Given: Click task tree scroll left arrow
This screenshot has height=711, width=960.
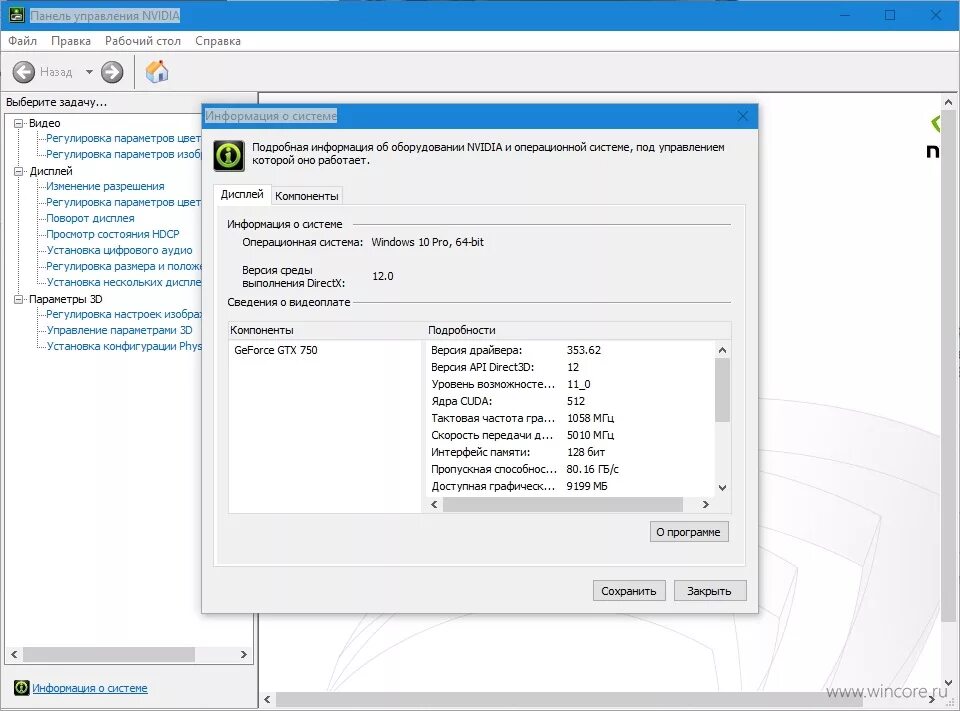Looking at the screenshot, I should pos(14,655).
